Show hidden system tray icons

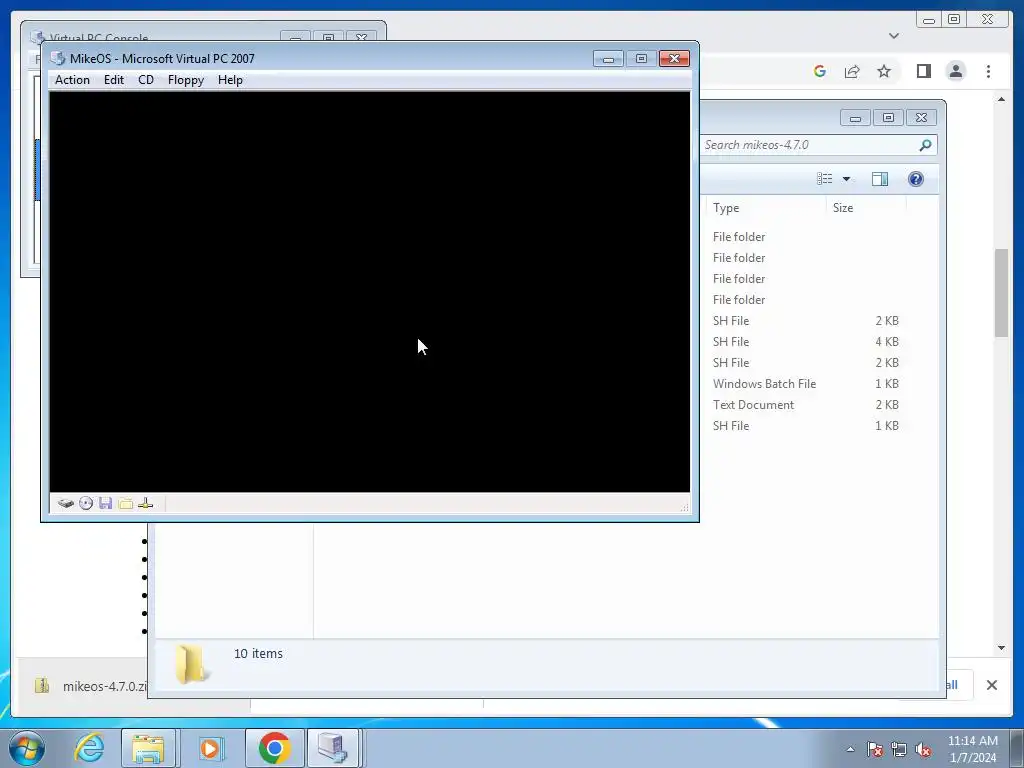pyautogui.click(x=850, y=749)
